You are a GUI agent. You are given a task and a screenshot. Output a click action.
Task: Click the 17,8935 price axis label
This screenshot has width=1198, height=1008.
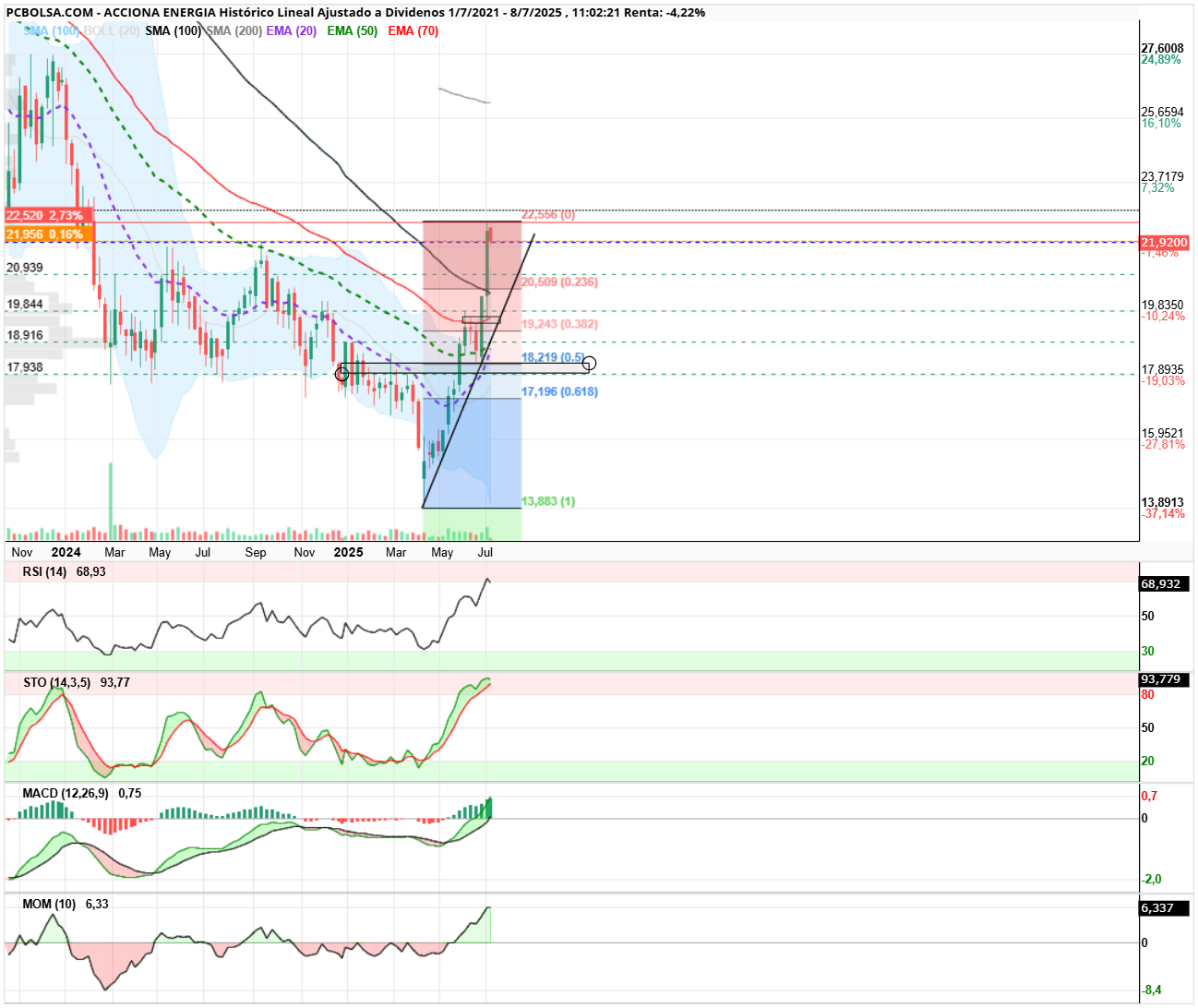[1162, 369]
